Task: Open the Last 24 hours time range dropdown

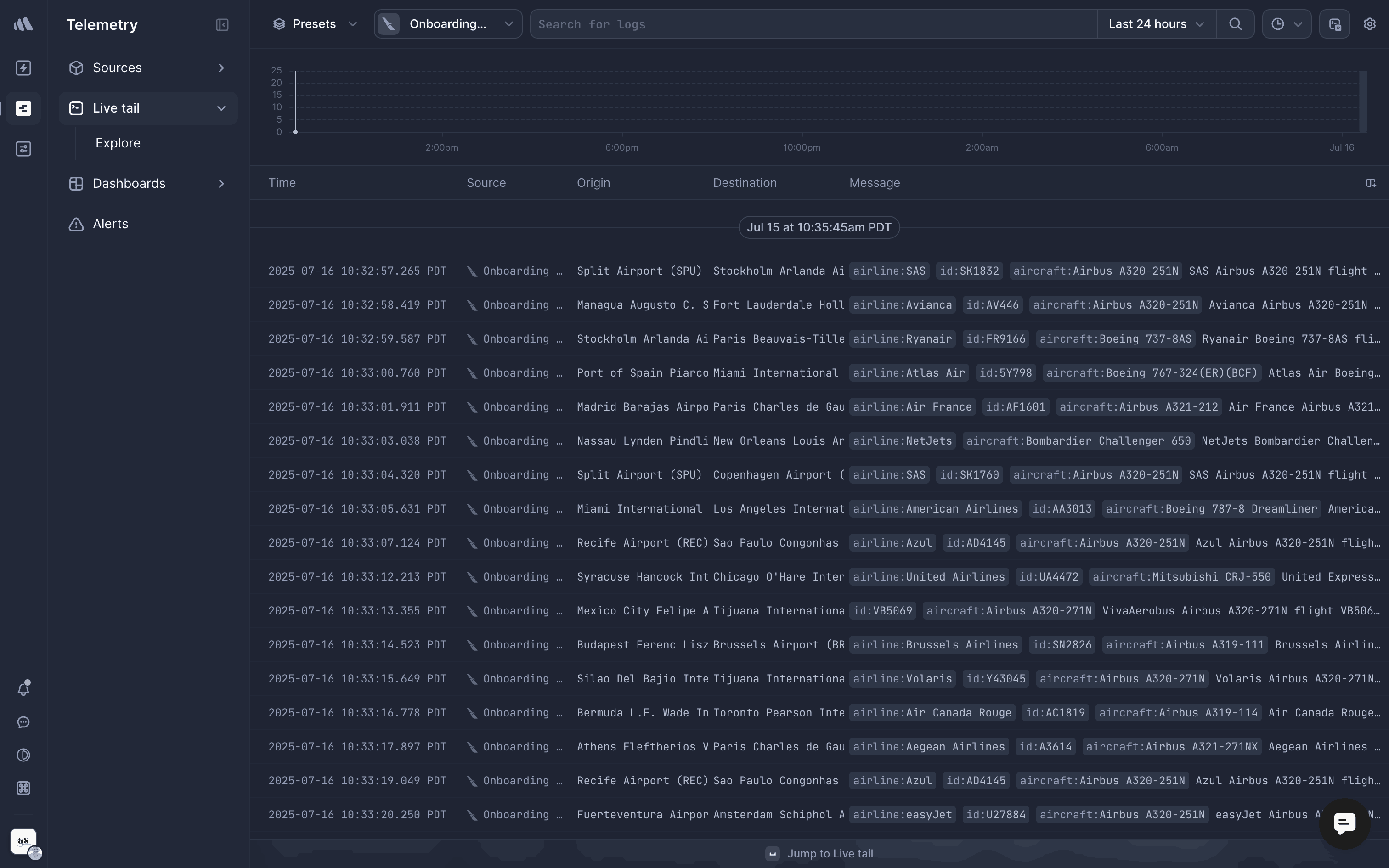Action: pyautogui.click(x=1156, y=24)
